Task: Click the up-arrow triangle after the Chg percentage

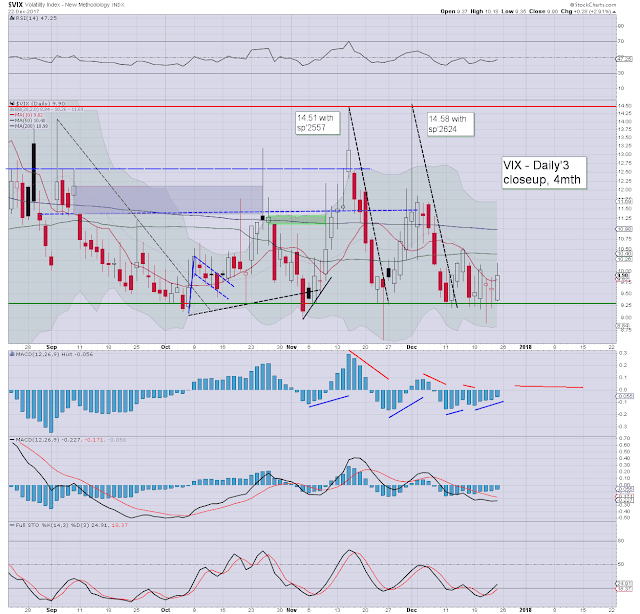Action: [x=614, y=12]
